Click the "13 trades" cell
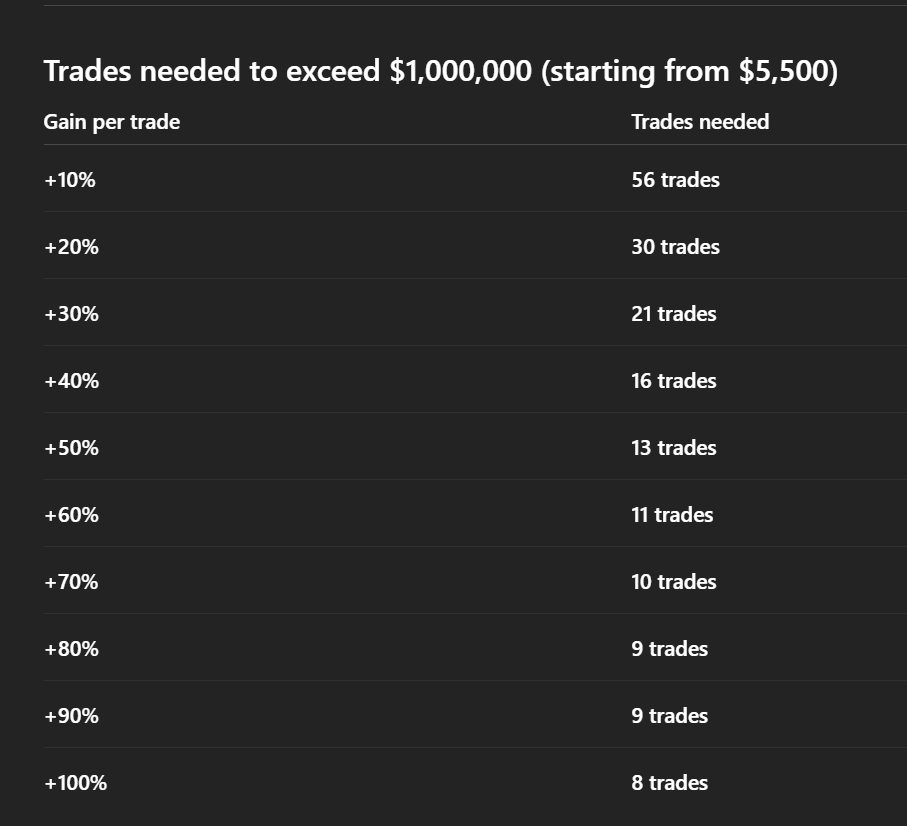Image resolution: width=907 pixels, height=826 pixels. pos(674,448)
